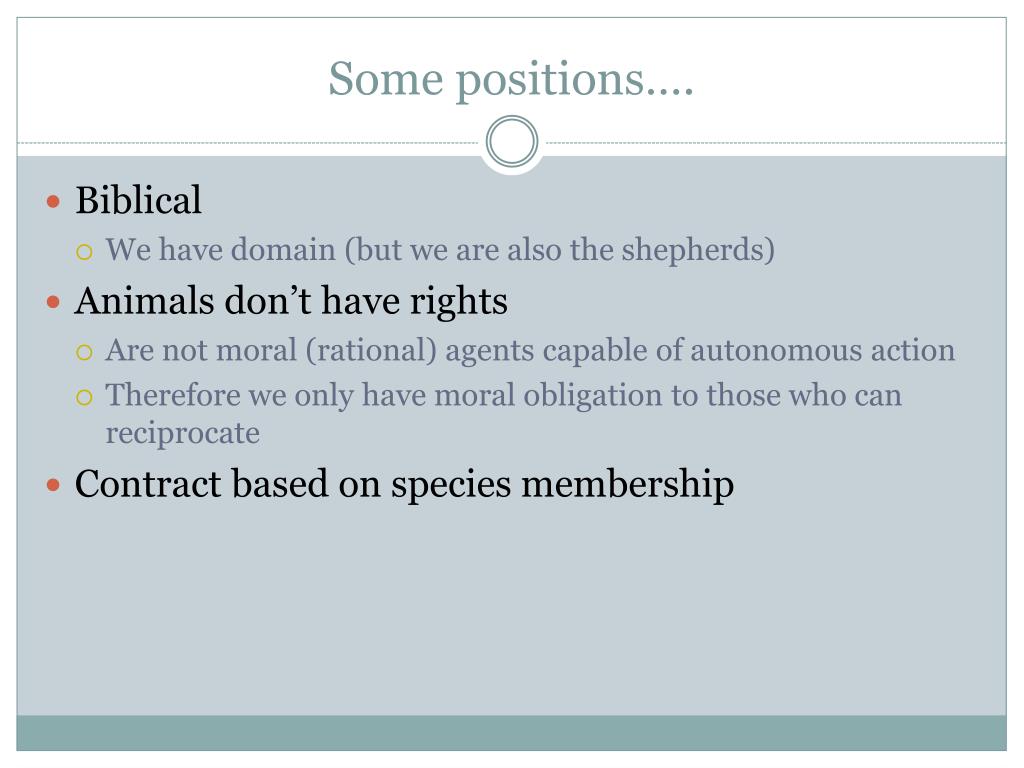Click the "Therefore we only have moral obligation" line
The image size is (1024, 768).
[x=504, y=396]
